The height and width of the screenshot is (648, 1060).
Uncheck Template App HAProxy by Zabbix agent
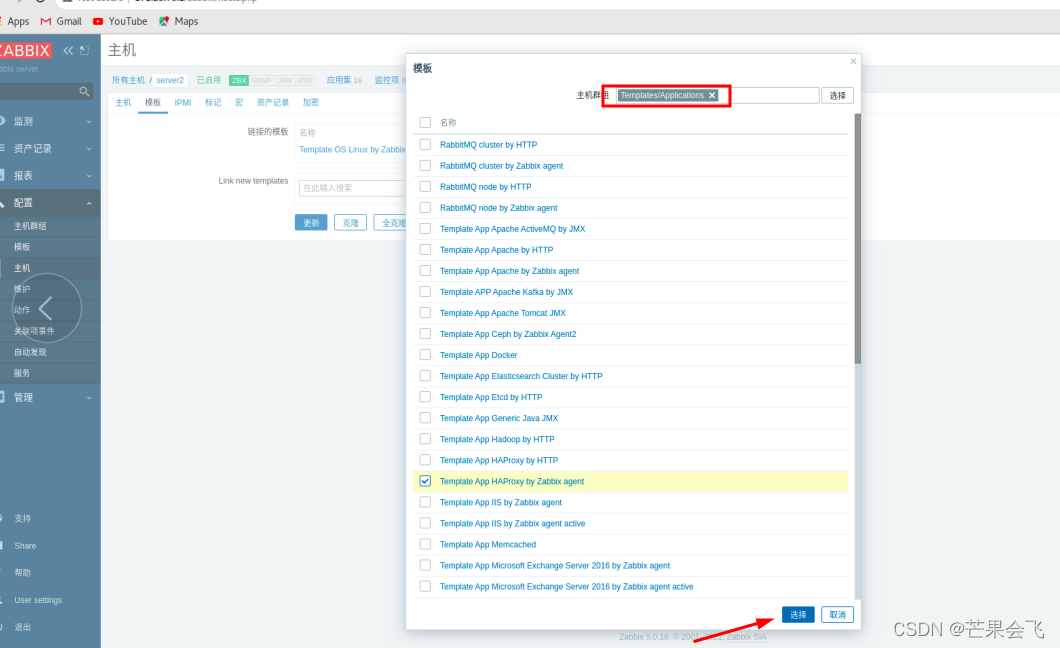[x=425, y=481]
